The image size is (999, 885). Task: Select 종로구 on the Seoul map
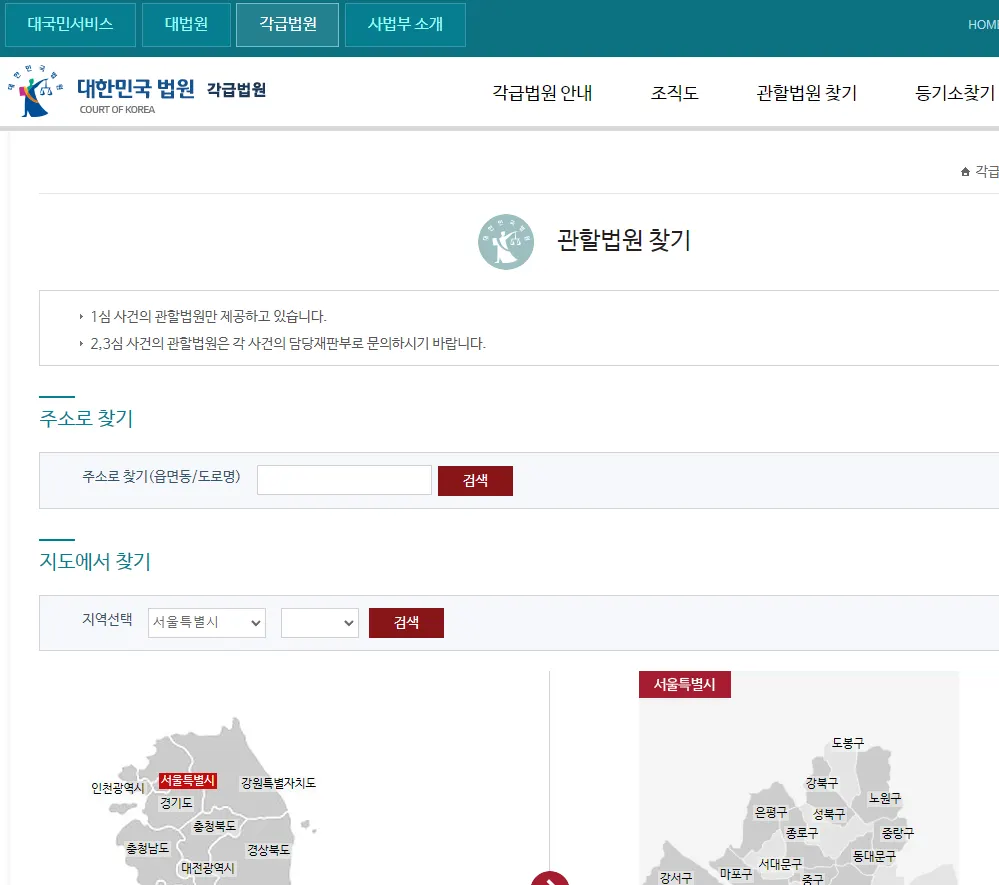tap(801, 833)
